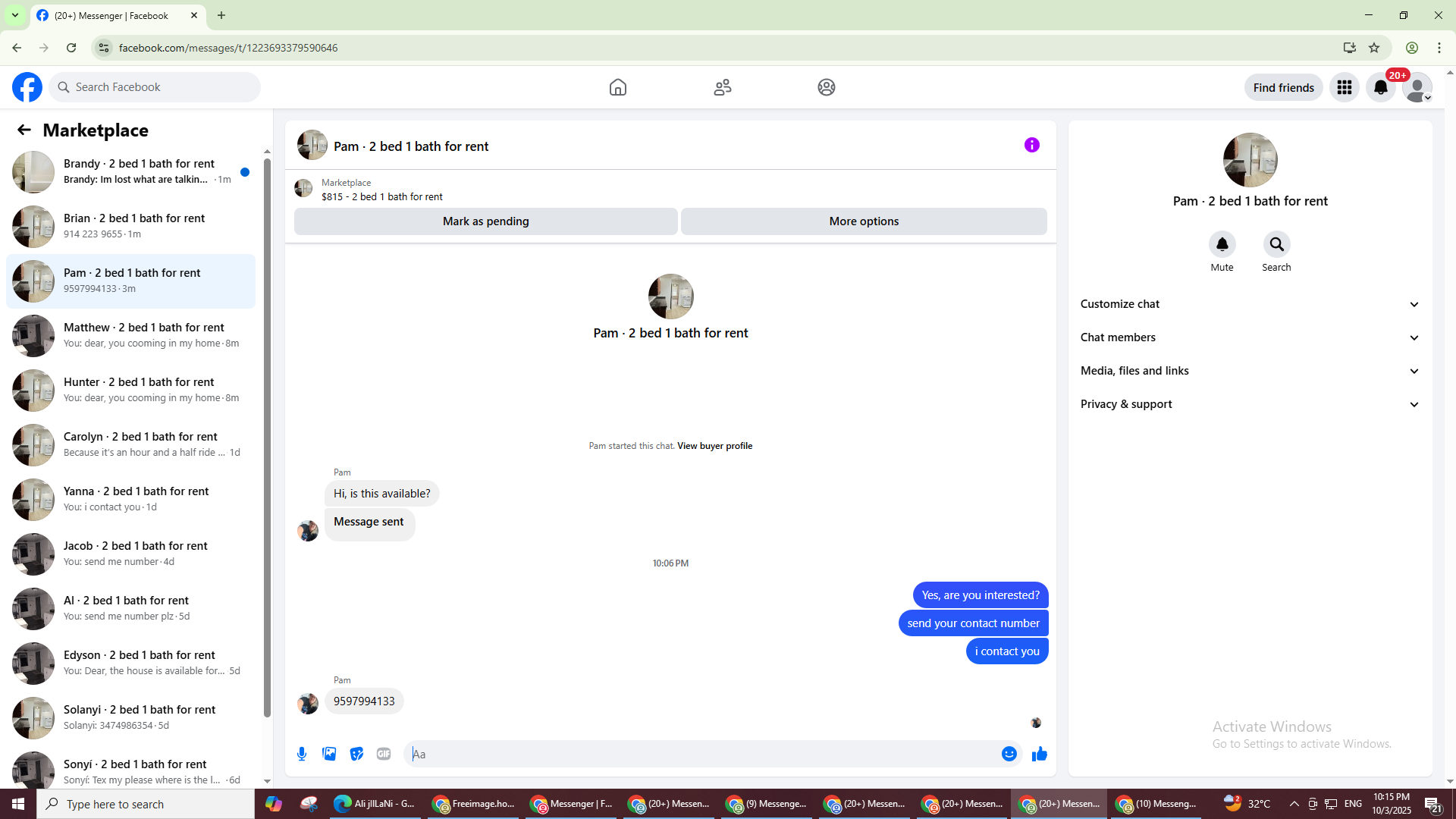Open the Windows Start menu

coord(18,804)
